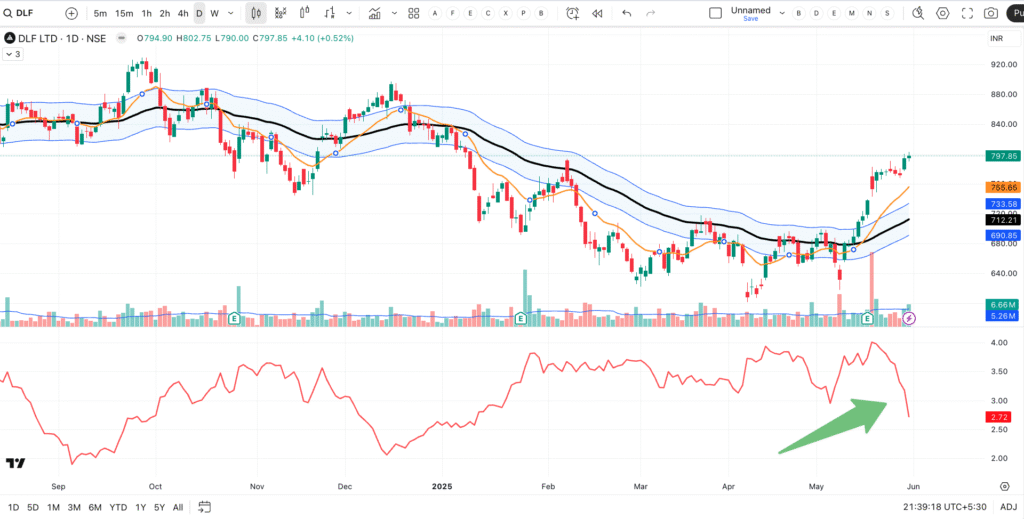Screen dimensions: 1024x519
Task: Start bar replay with rewind icon
Action: point(597,14)
